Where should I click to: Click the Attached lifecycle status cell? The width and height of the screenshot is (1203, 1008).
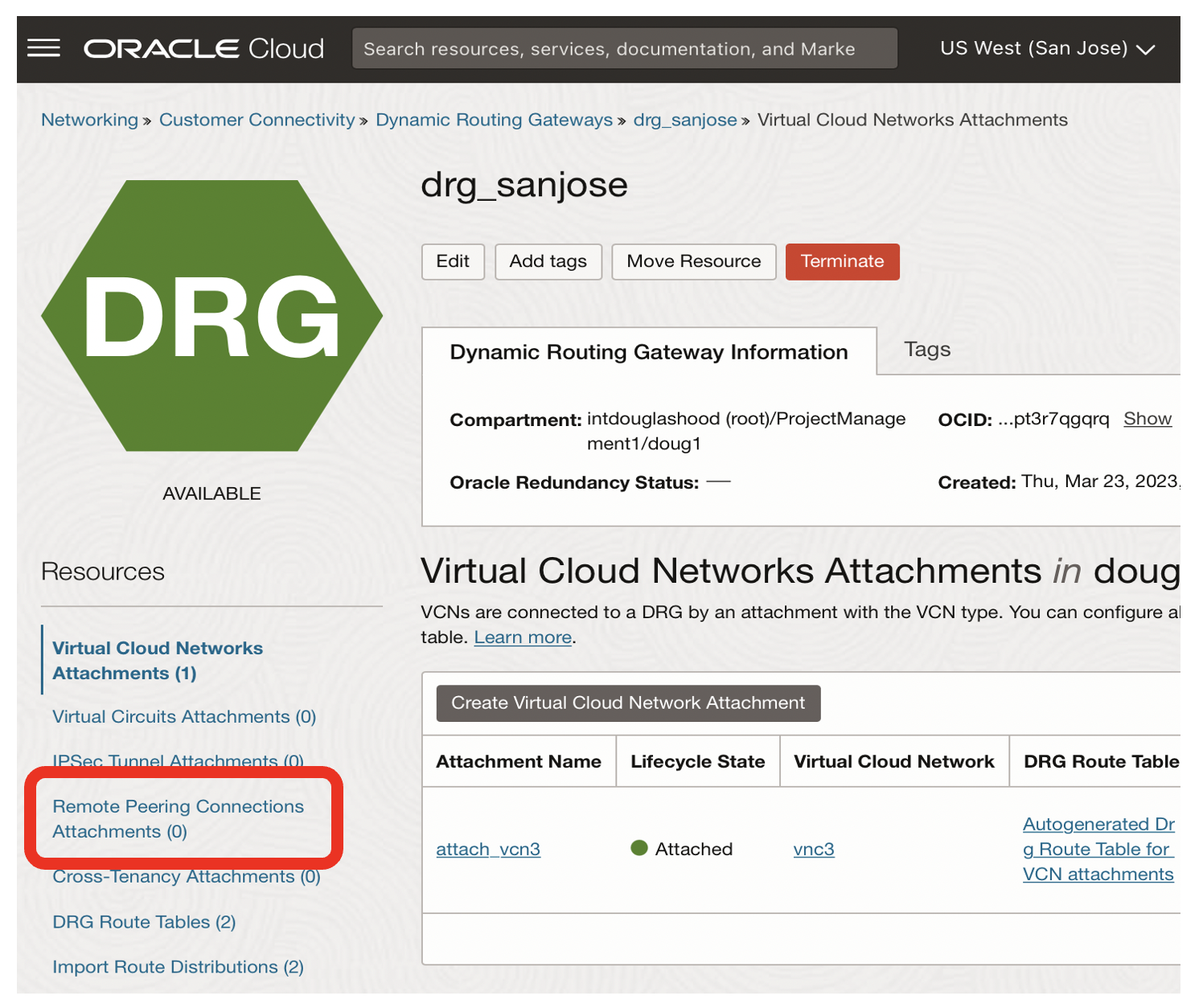pos(682,849)
